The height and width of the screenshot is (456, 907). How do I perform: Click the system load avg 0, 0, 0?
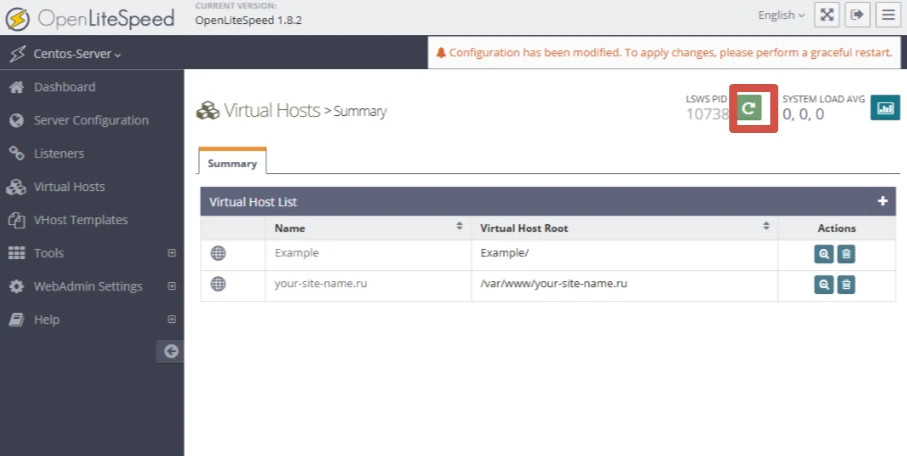(803, 114)
